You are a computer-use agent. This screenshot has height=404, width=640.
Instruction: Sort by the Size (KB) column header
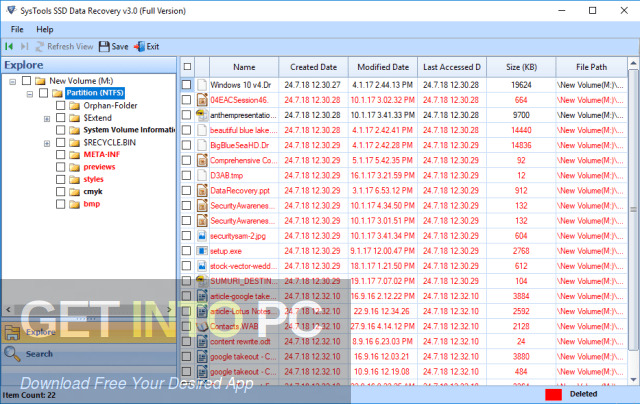(521, 67)
